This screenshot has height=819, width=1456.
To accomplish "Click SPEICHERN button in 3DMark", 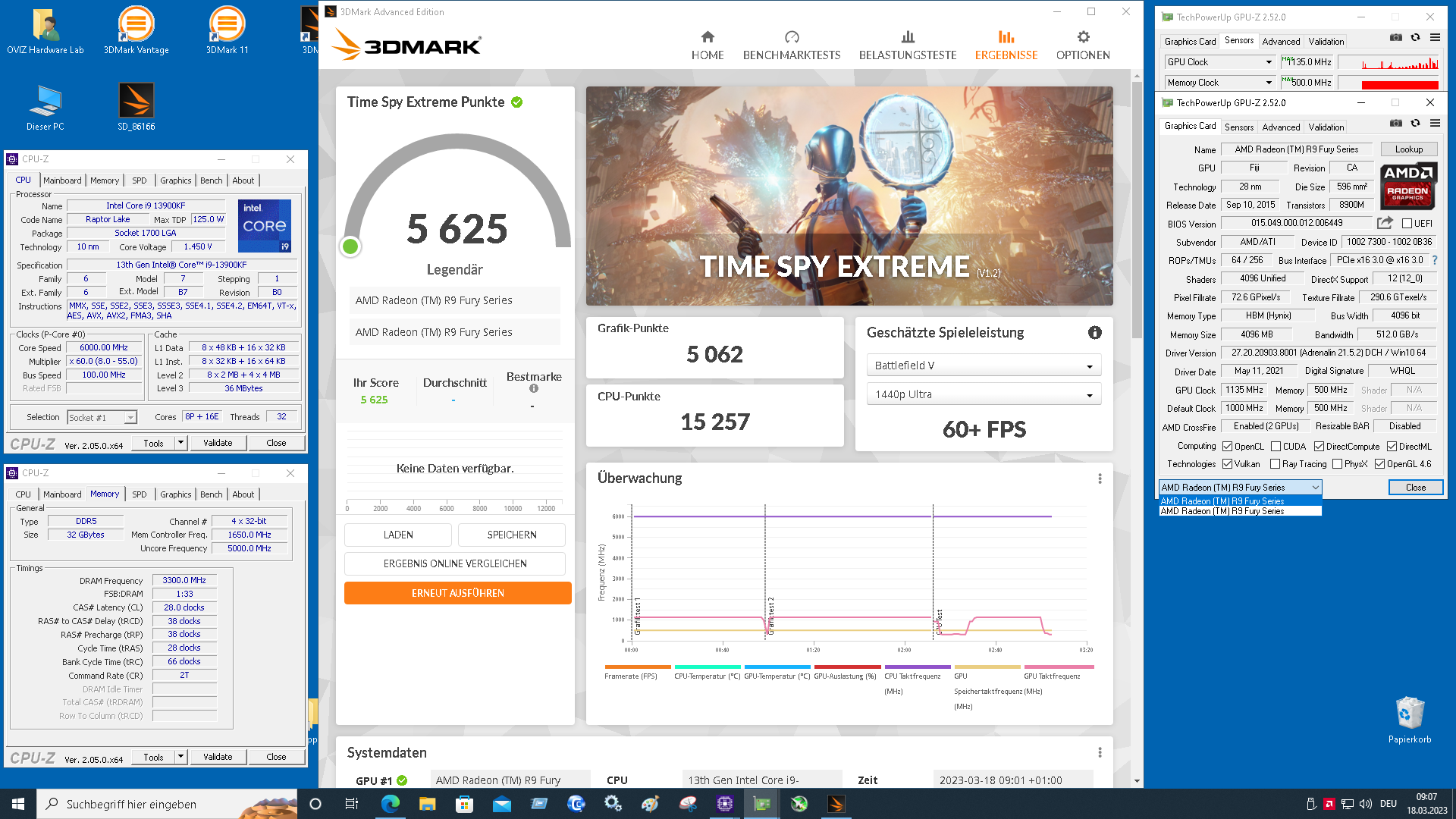I will pyautogui.click(x=512, y=535).
